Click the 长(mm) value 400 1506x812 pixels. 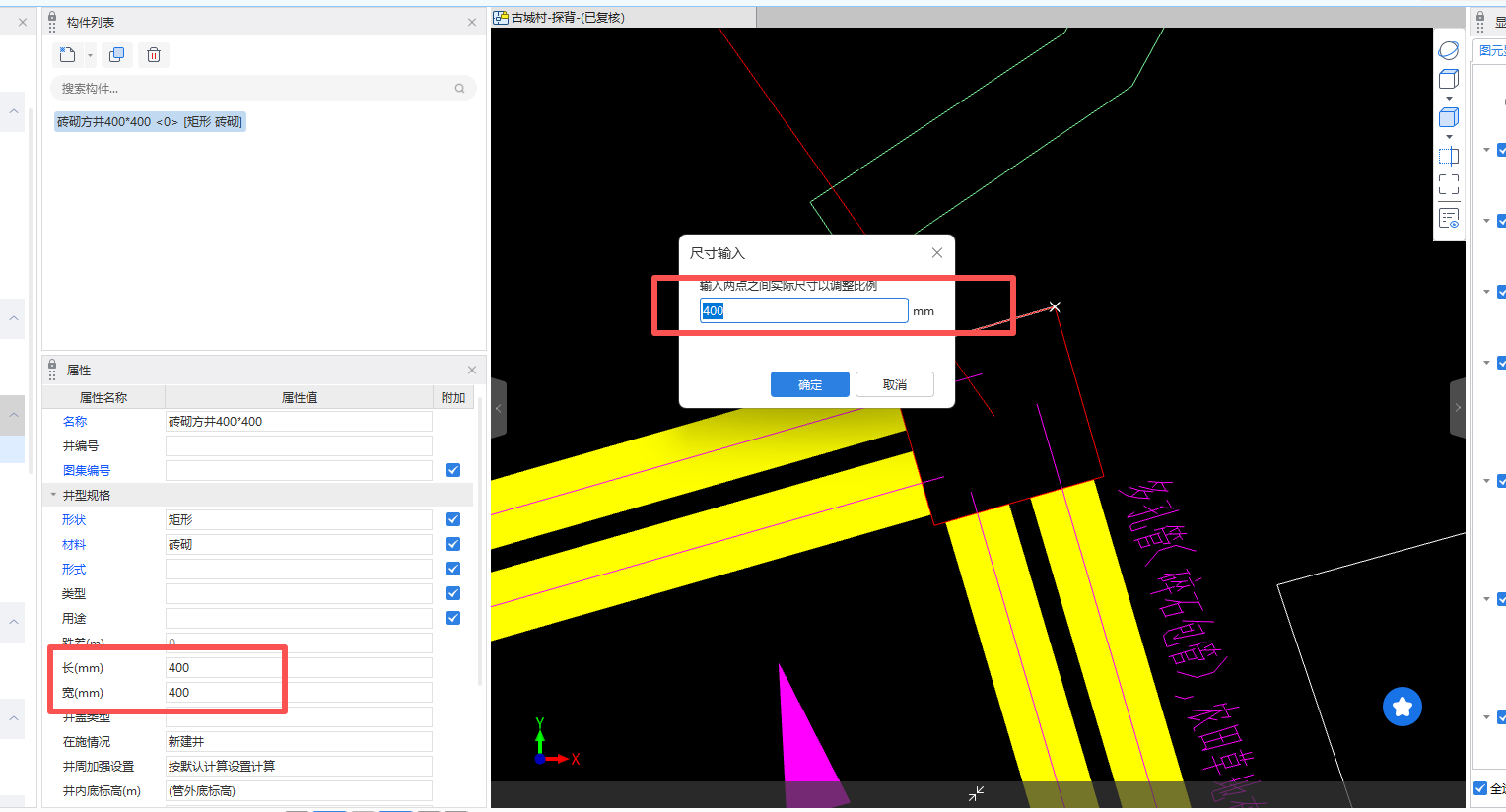[x=299, y=667]
